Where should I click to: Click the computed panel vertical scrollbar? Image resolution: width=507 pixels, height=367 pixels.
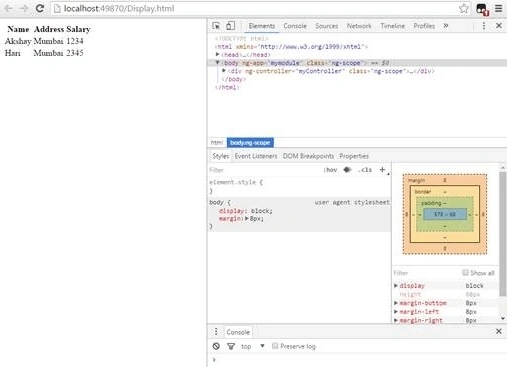tap(503, 233)
